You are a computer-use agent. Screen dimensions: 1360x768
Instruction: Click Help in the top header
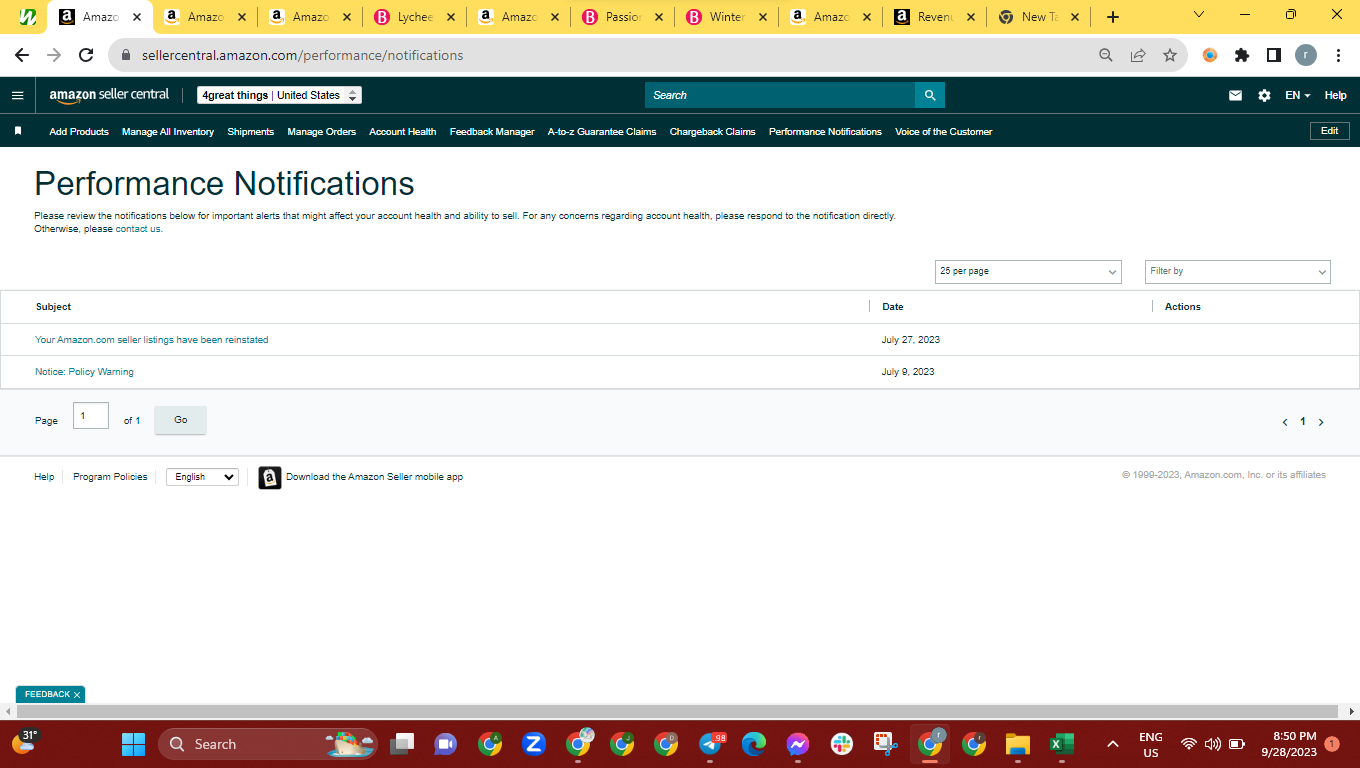pos(1336,95)
